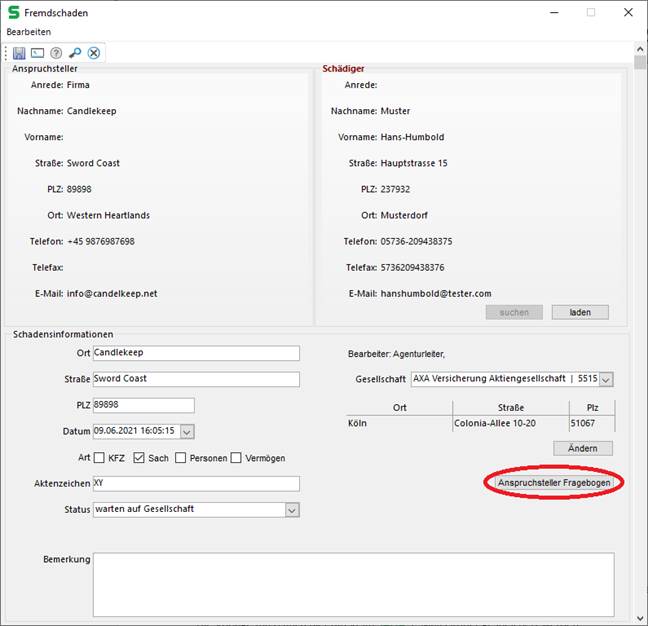
Task: Check the Vermögen checkbox
Action: coord(237,458)
